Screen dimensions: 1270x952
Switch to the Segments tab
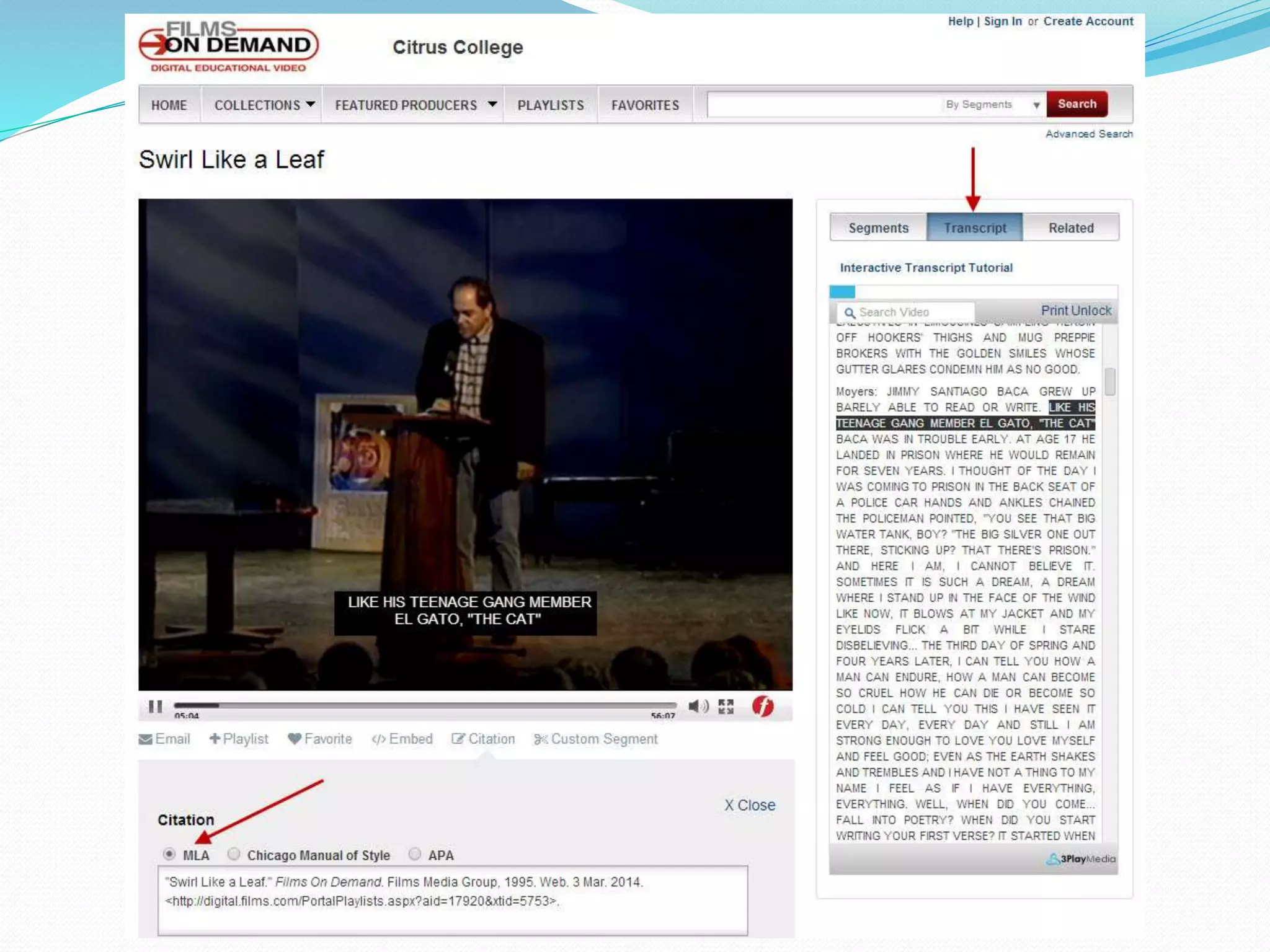click(878, 227)
